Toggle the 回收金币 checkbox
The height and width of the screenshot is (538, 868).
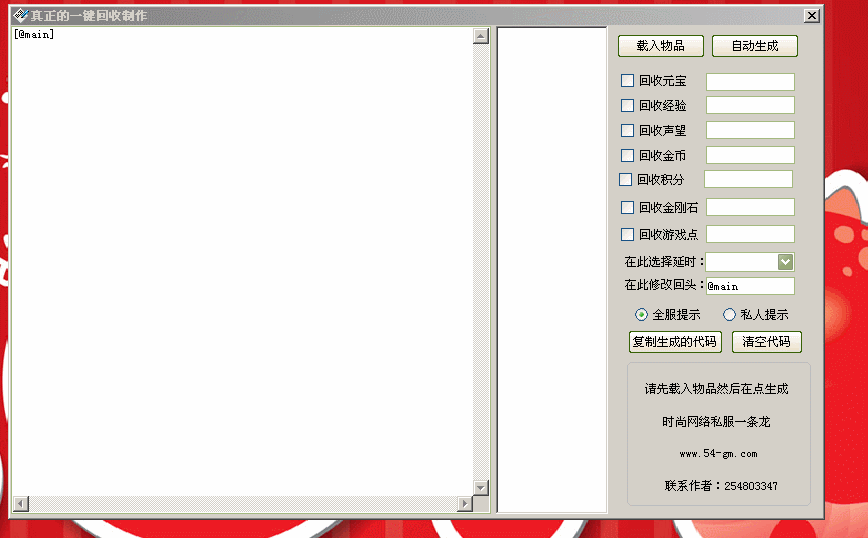[628, 155]
